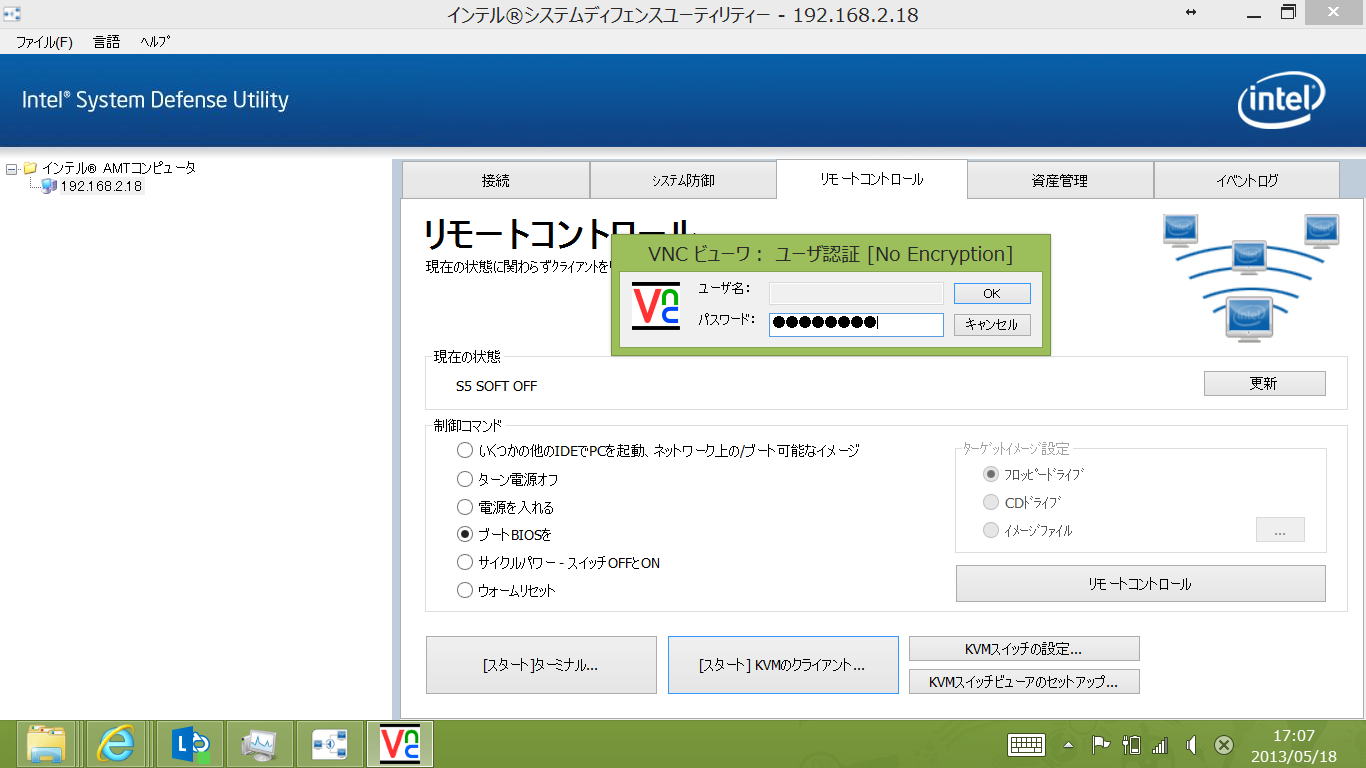Select the ウォームリセット radio button
Viewport: 1366px width, 768px height.
point(465,591)
